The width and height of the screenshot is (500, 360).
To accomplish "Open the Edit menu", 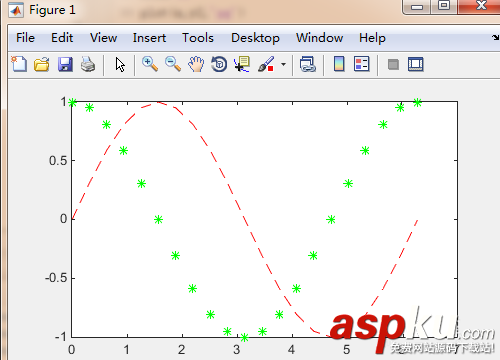I will point(62,38).
